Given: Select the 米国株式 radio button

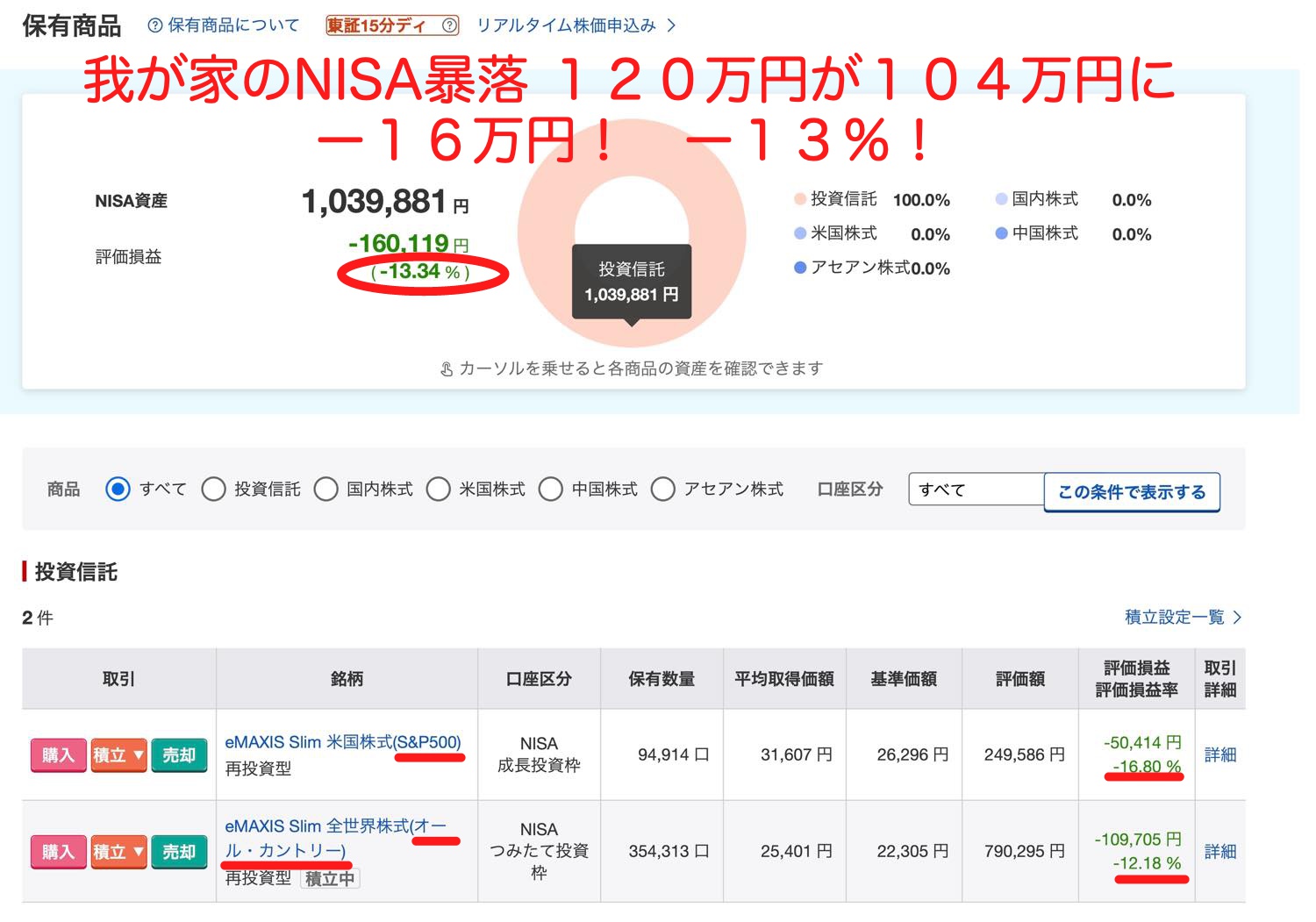Looking at the screenshot, I should point(438,489).
